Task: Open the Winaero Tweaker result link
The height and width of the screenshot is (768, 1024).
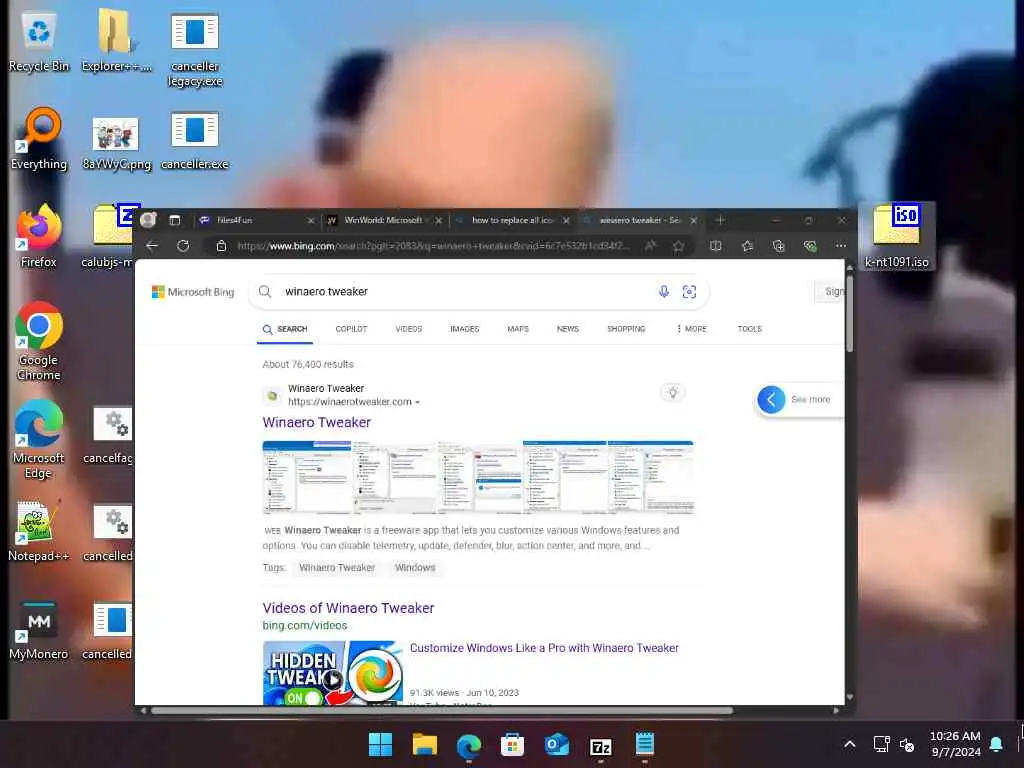Action: (x=317, y=423)
